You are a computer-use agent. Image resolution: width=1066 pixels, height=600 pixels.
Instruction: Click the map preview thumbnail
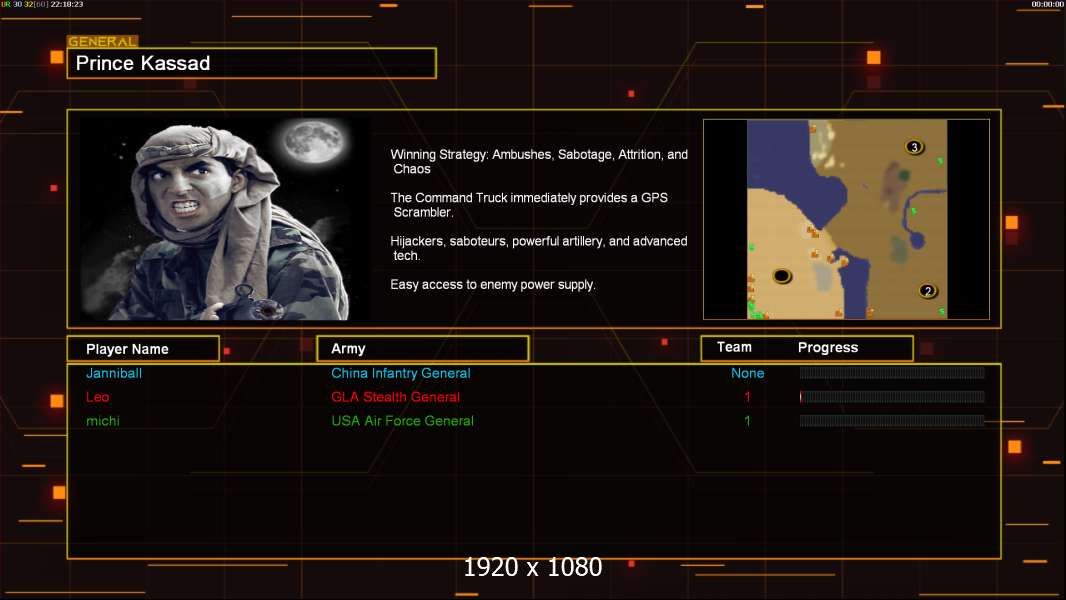point(846,219)
